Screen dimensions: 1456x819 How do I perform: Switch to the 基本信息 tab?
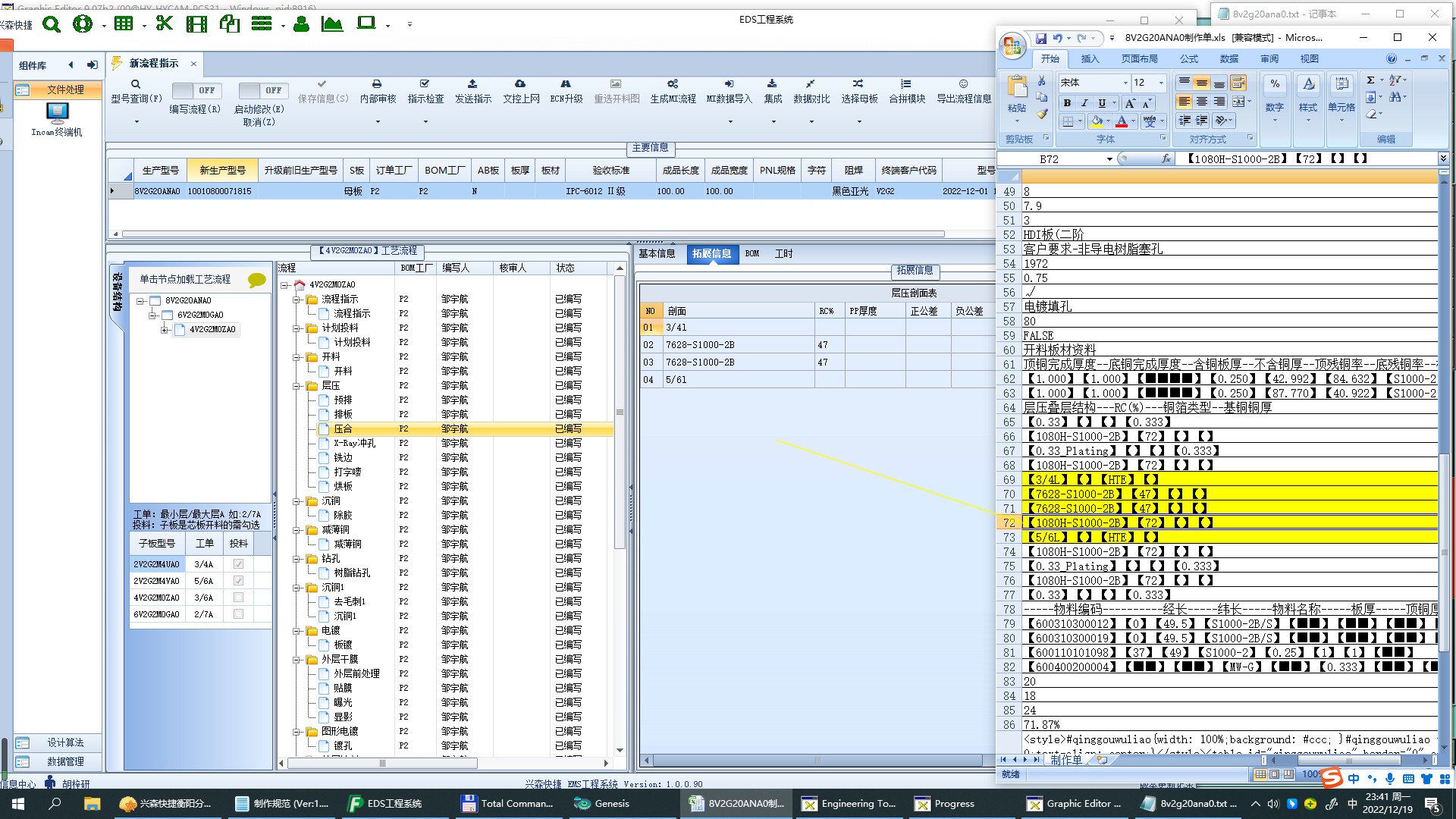coord(657,254)
